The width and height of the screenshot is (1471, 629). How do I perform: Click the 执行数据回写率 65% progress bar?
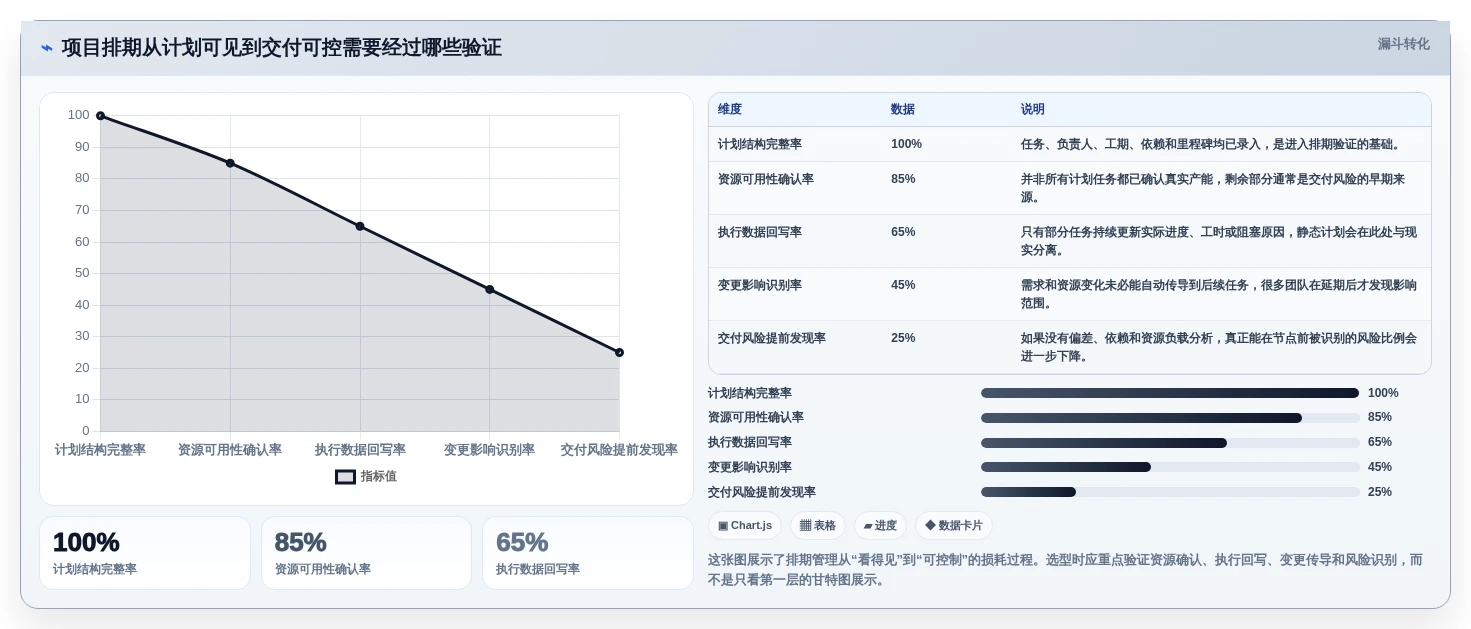point(1170,443)
